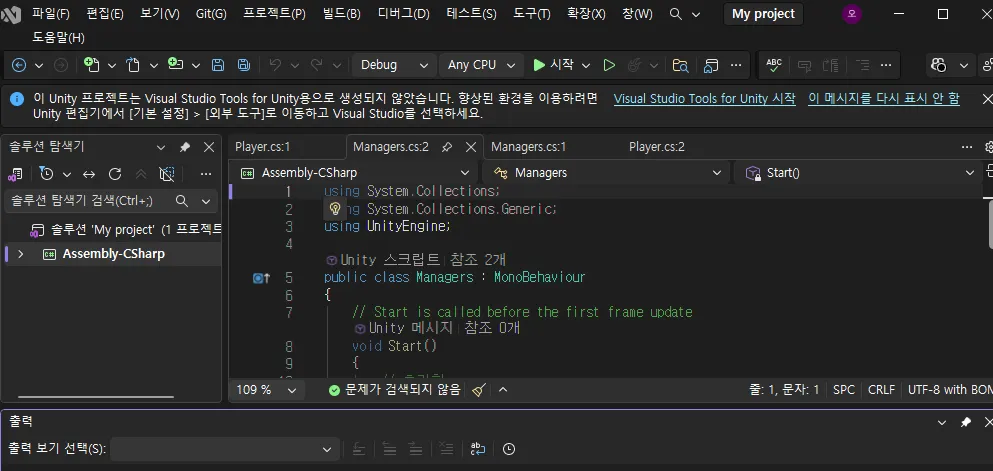Toggle sync with active document arrows
993x471 pixels.
[x=89, y=174]
